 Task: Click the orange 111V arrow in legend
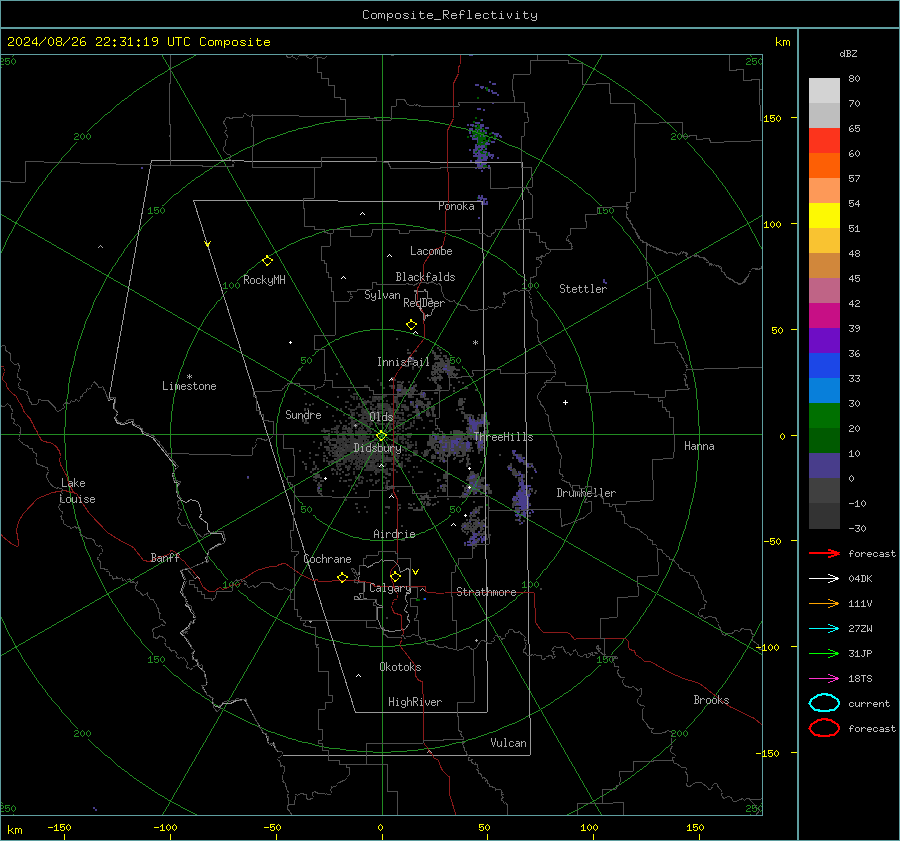[824, 603]
